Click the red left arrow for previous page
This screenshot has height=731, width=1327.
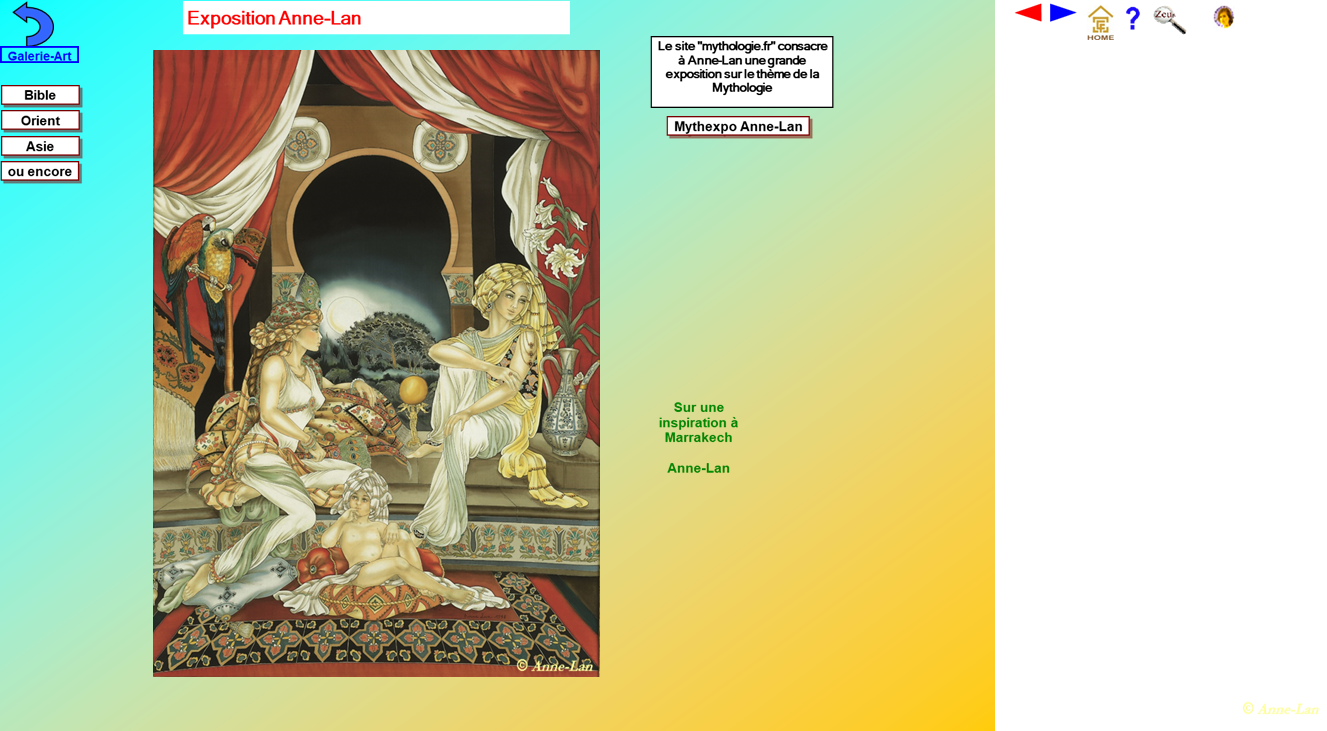pyautogui.click(x=1028, y=13)
